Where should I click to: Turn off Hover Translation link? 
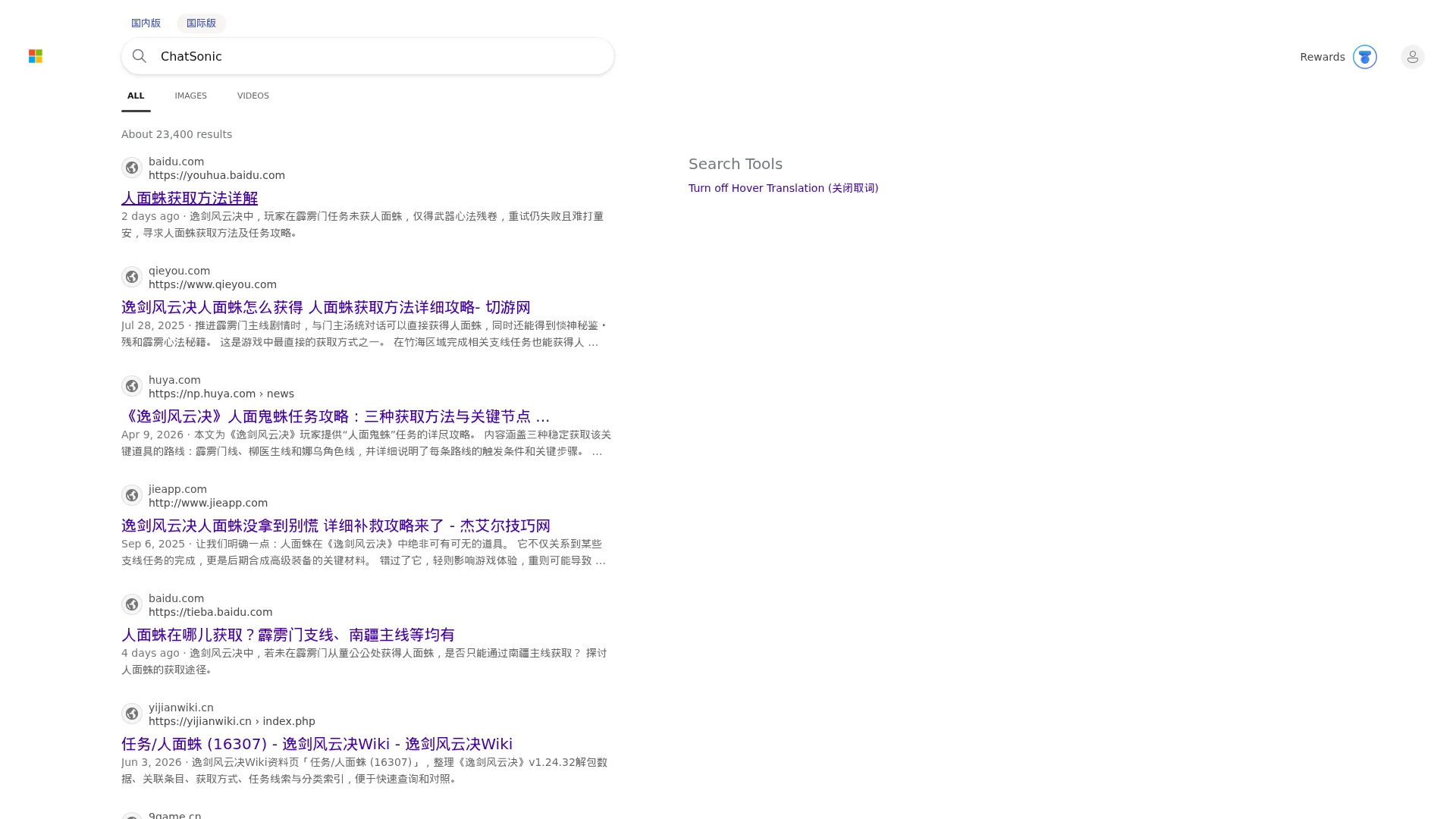(x=783, y=188)
